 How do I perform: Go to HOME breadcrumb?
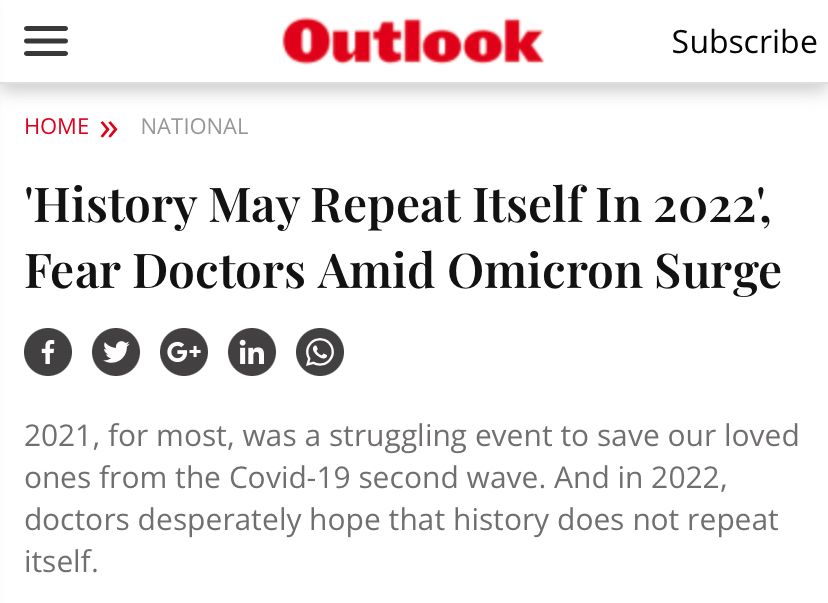pos(57,127)
